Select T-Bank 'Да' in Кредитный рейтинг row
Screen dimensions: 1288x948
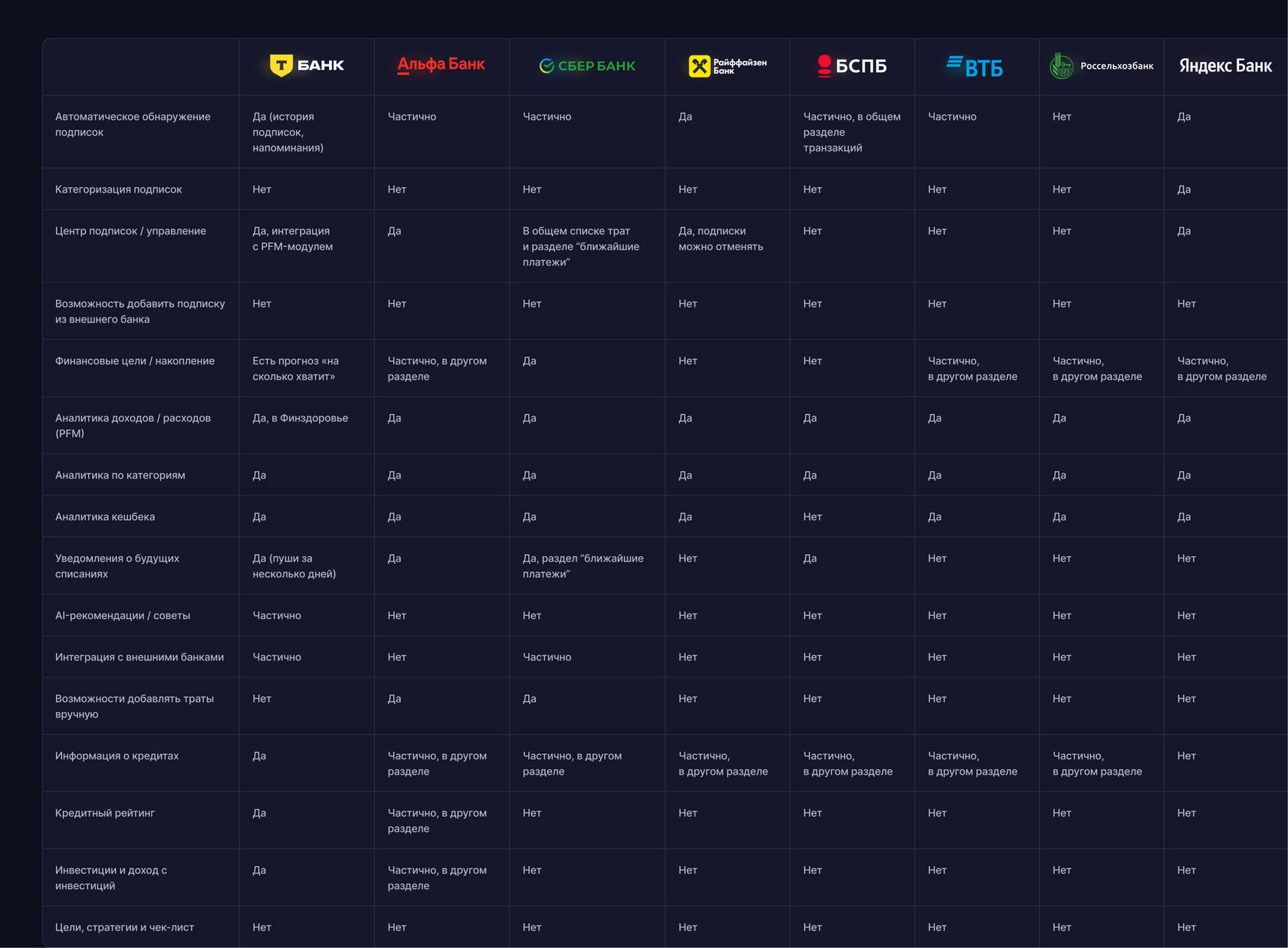(x=259, y=813)
